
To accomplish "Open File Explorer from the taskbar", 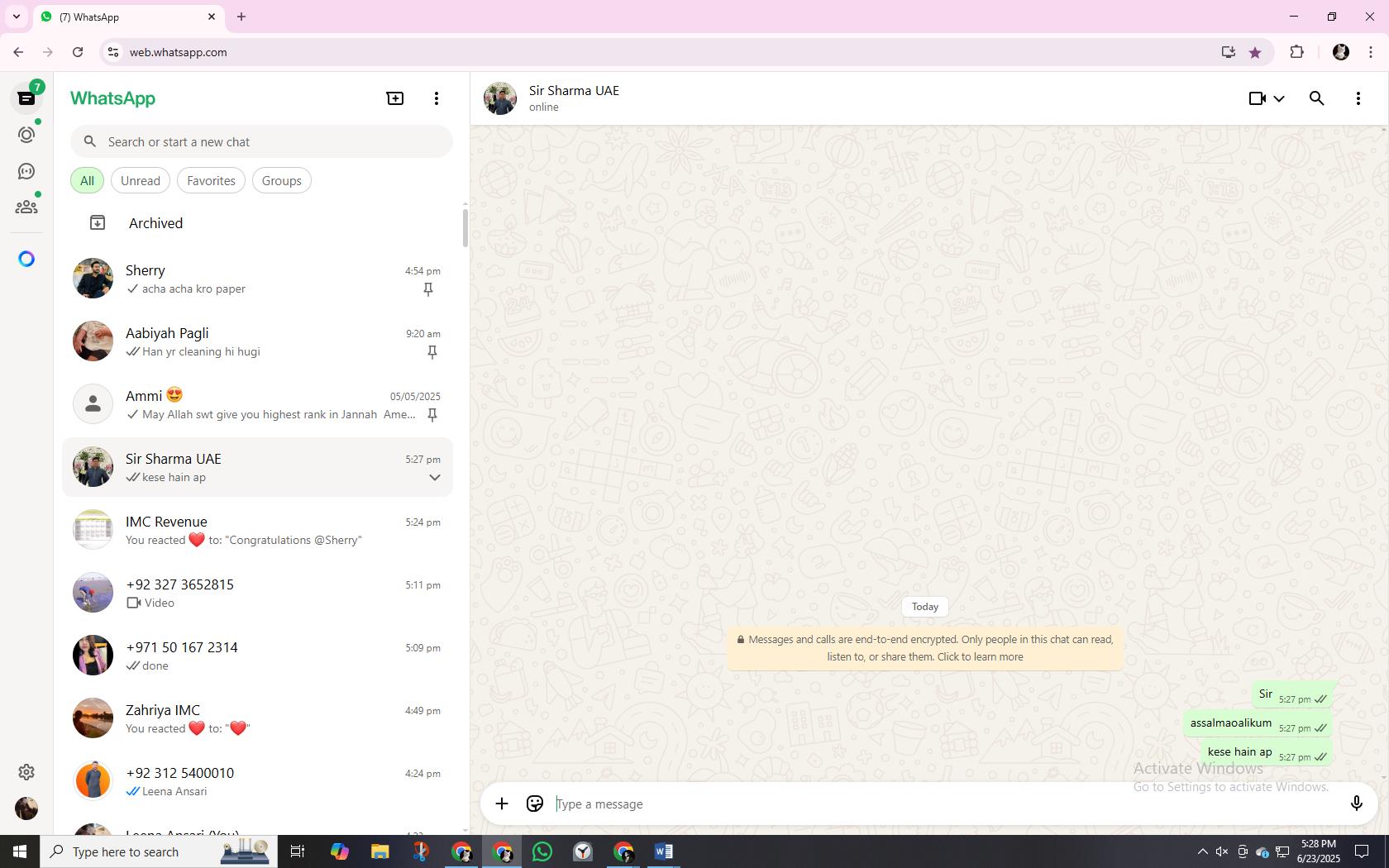I will coord(379,851).
